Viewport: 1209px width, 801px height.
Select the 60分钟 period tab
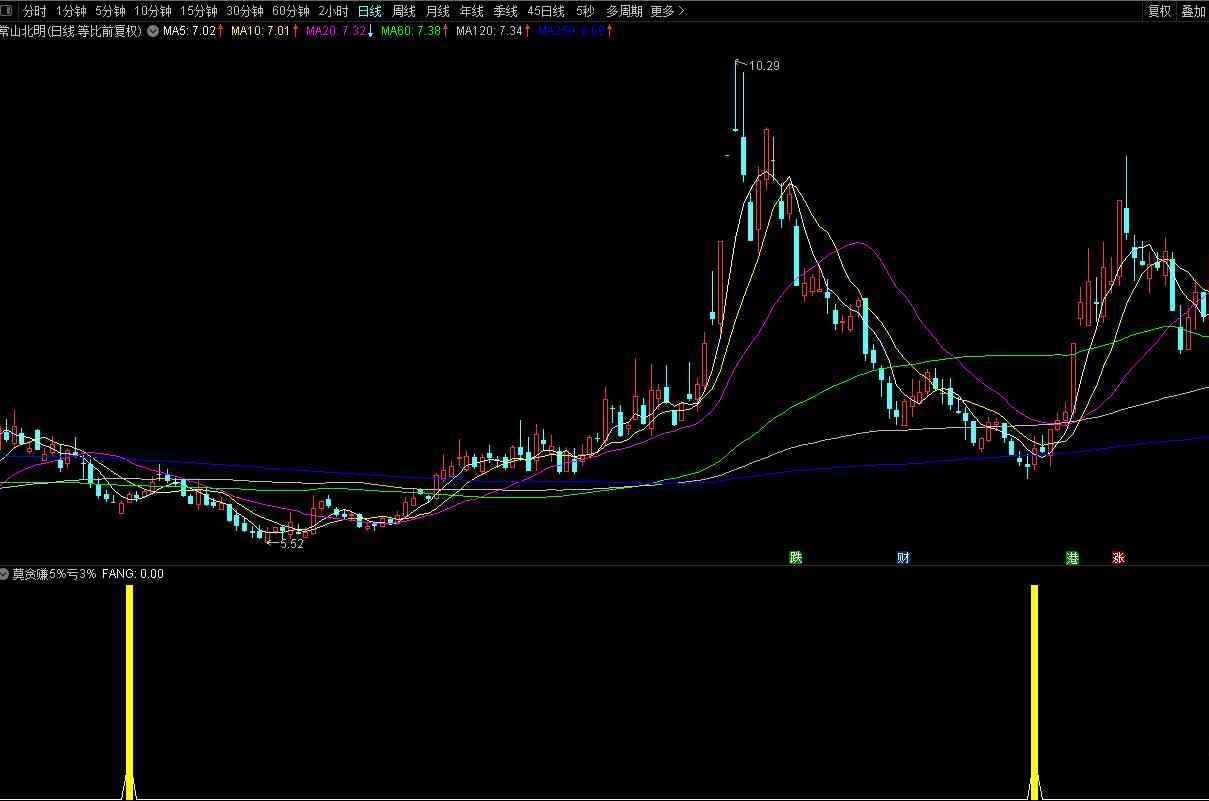[x=291, y=11]
